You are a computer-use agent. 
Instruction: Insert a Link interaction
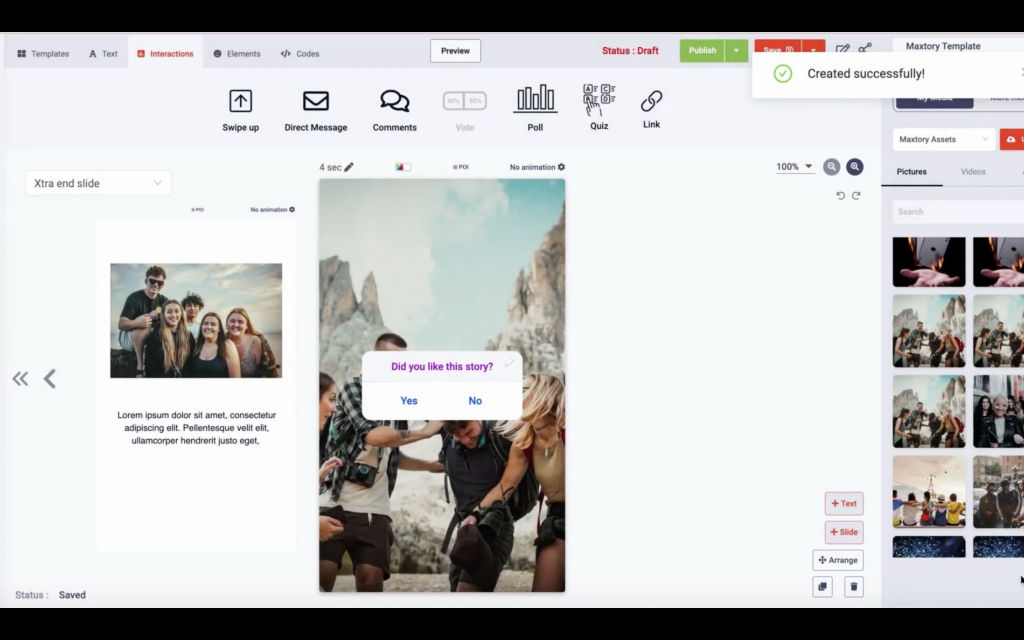[x=651, y=108]
